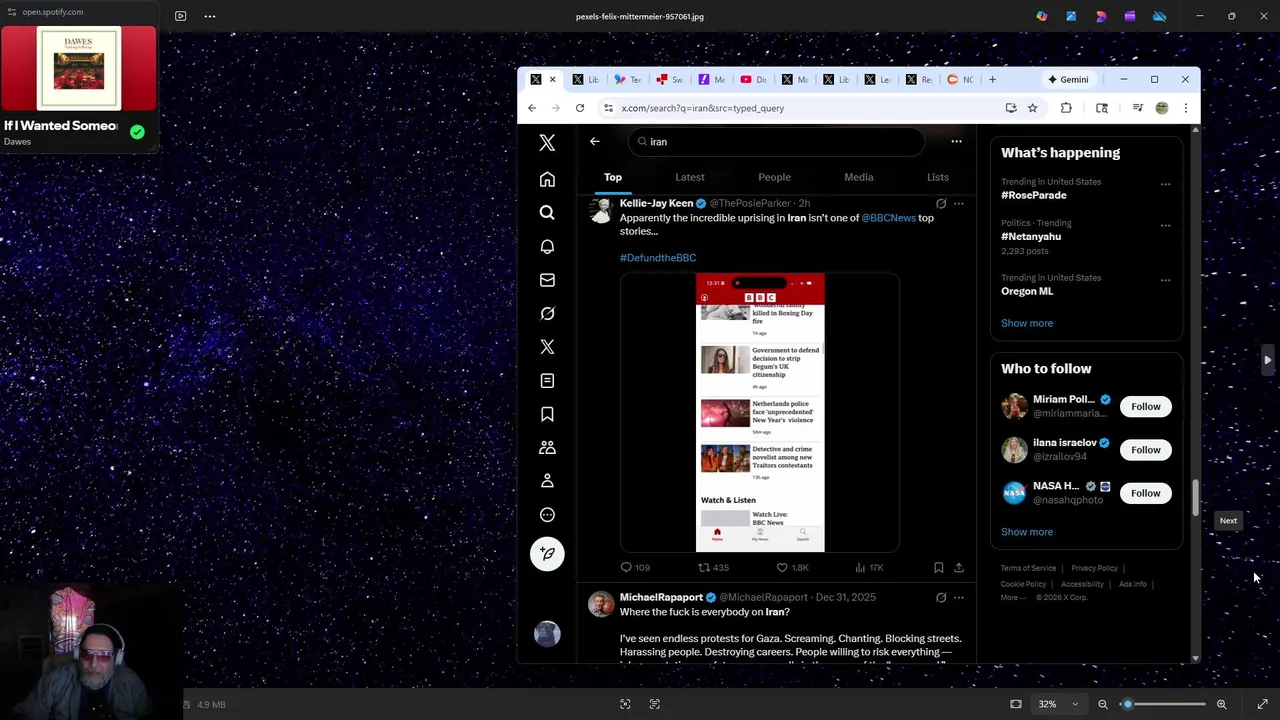Open the 32% zoom level dropdown

point(1058,704)
